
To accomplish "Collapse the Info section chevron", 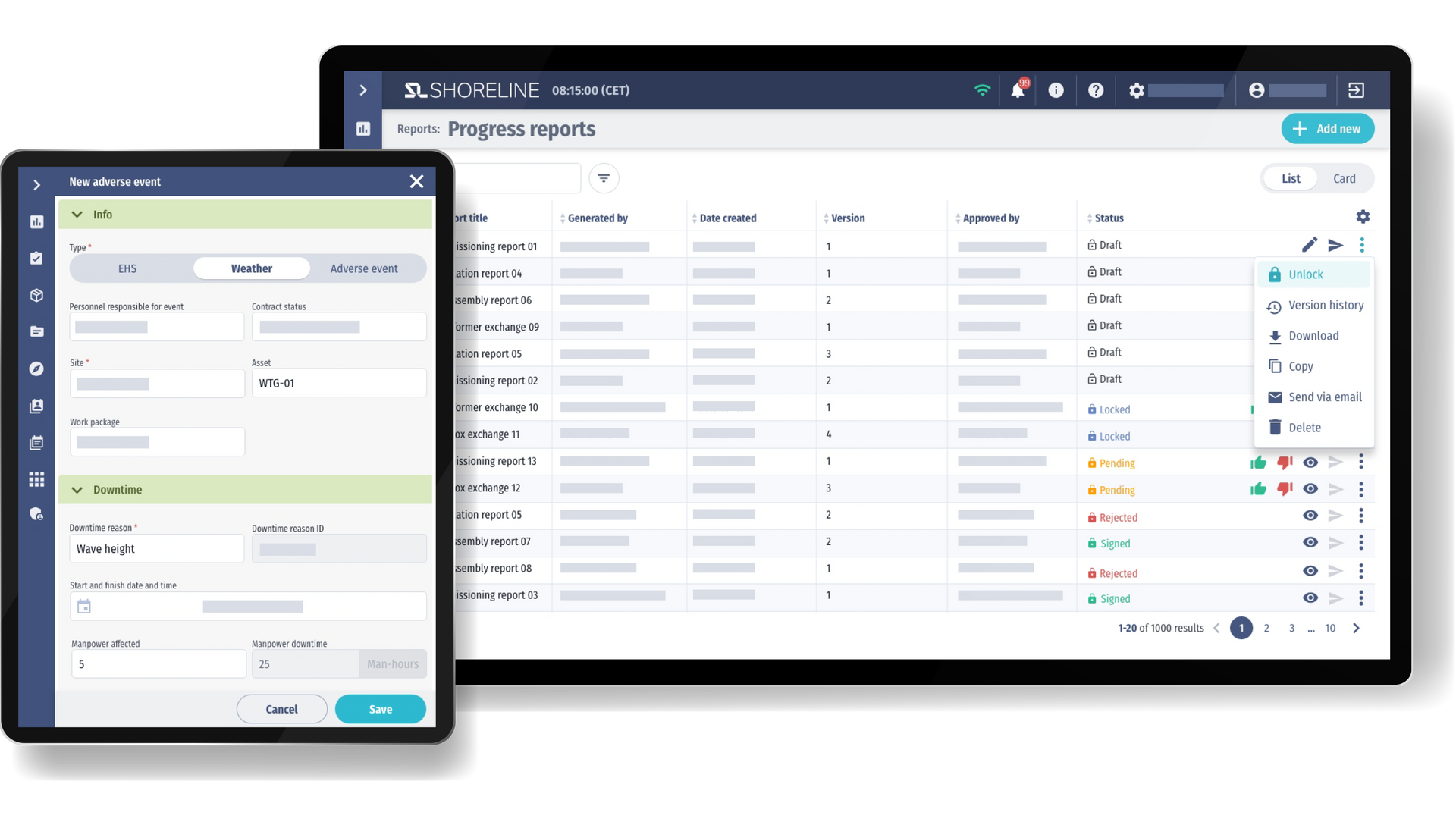I will pos(77,215).
